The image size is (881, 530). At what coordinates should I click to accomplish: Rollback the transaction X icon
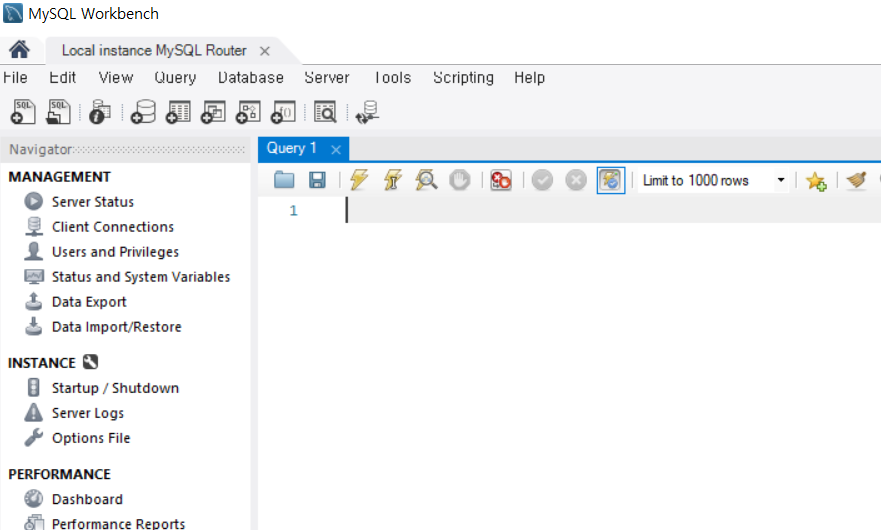point(575,180)
